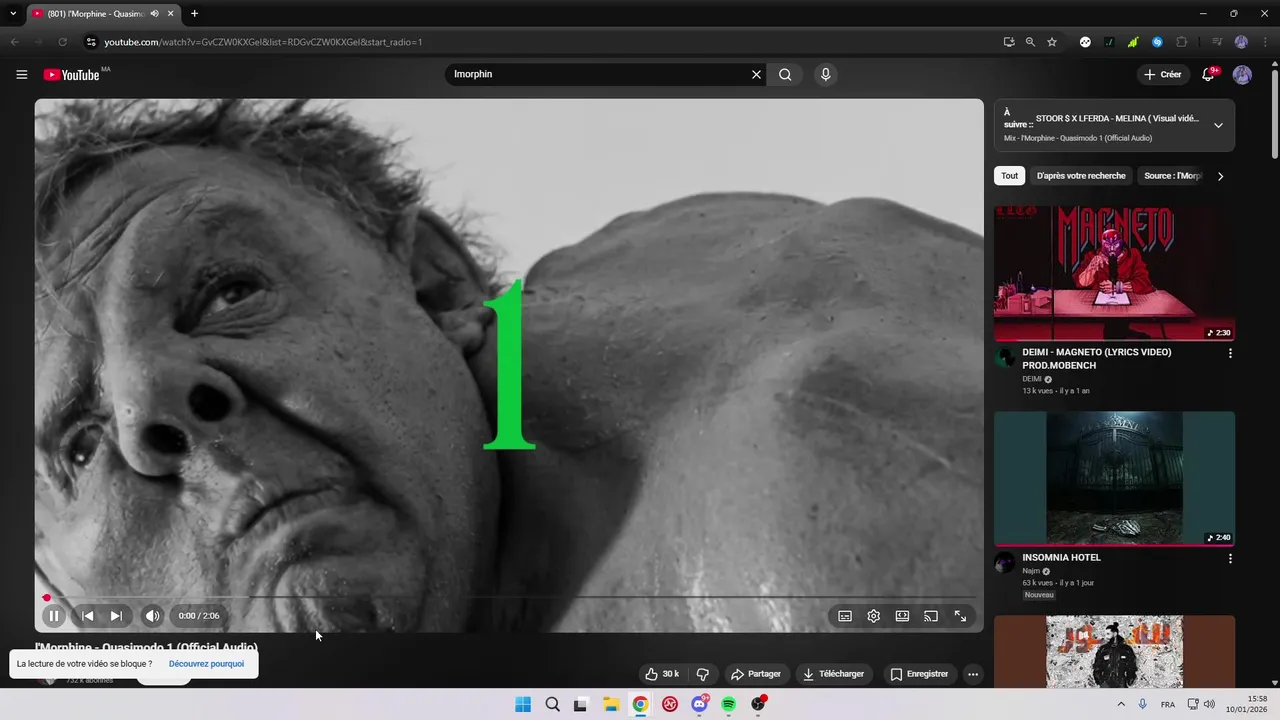Close the l'Morphine YouTube tab
This screenshot has height=720, width=1280.
[171, 14]
